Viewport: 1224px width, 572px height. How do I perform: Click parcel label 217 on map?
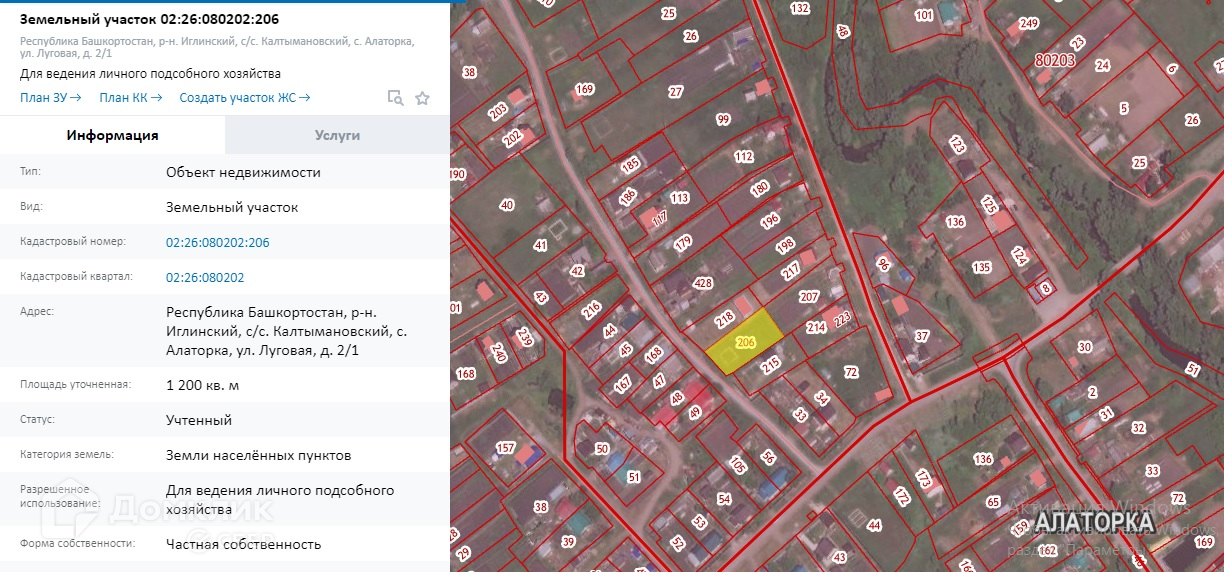tap(791, 270)
